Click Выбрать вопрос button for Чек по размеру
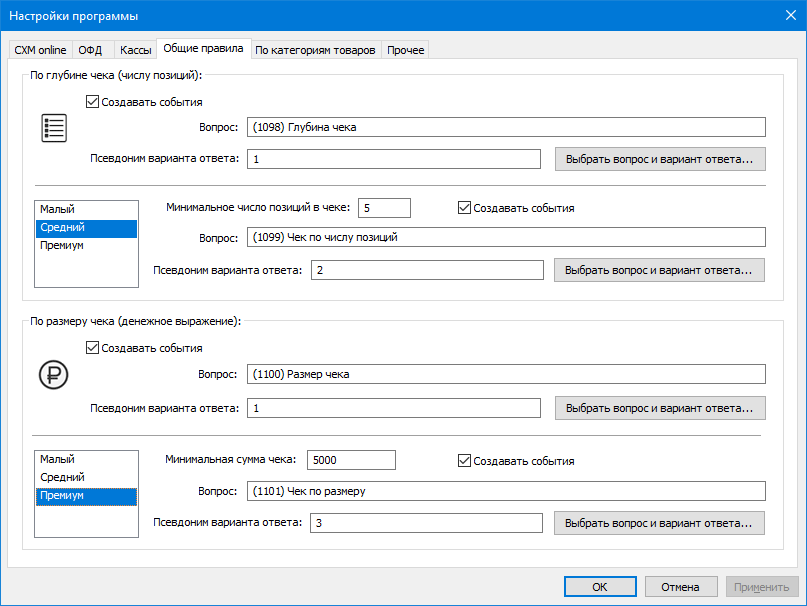807x606 pixels. pos(659,523)
